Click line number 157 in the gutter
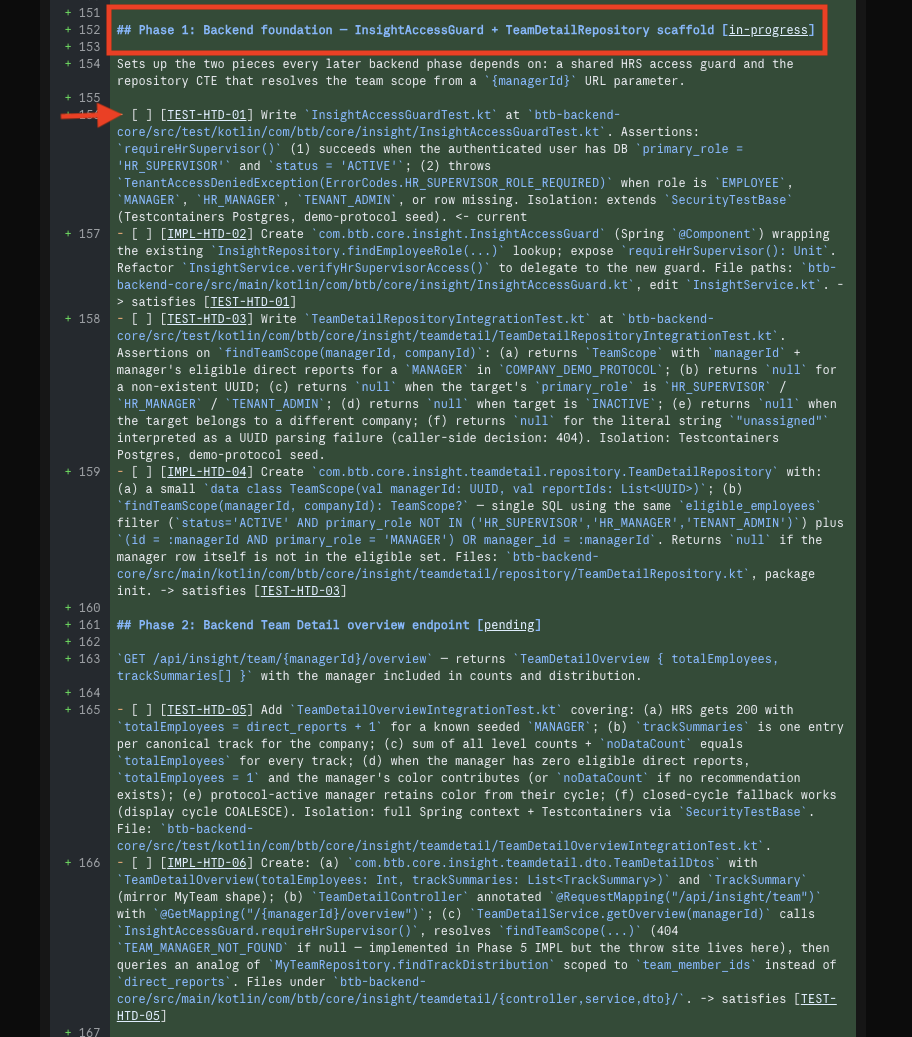This screenshot has width=912, height=1037. pos(89,234)
